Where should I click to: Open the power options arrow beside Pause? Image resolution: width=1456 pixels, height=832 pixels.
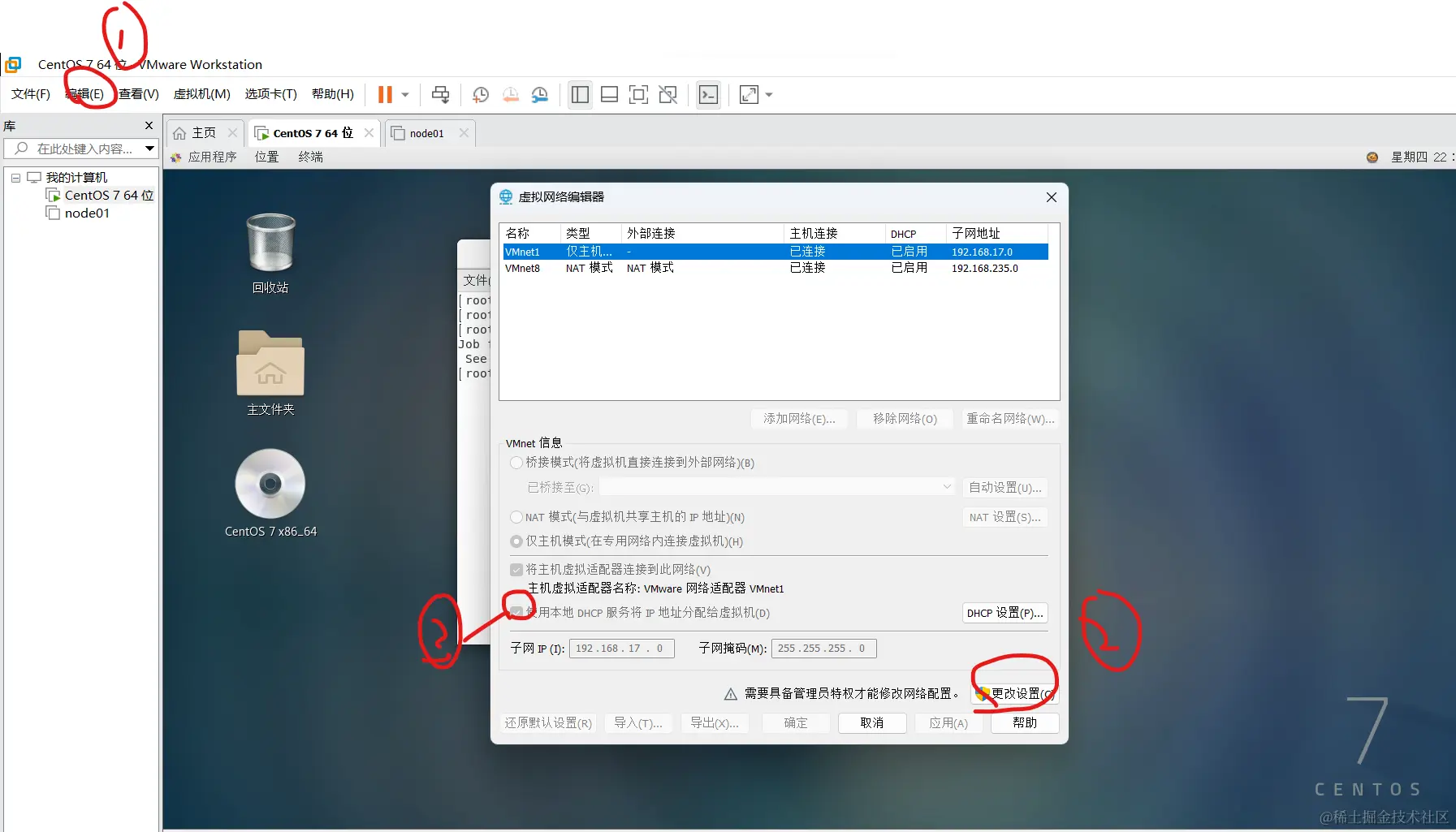tap(405, 95)
